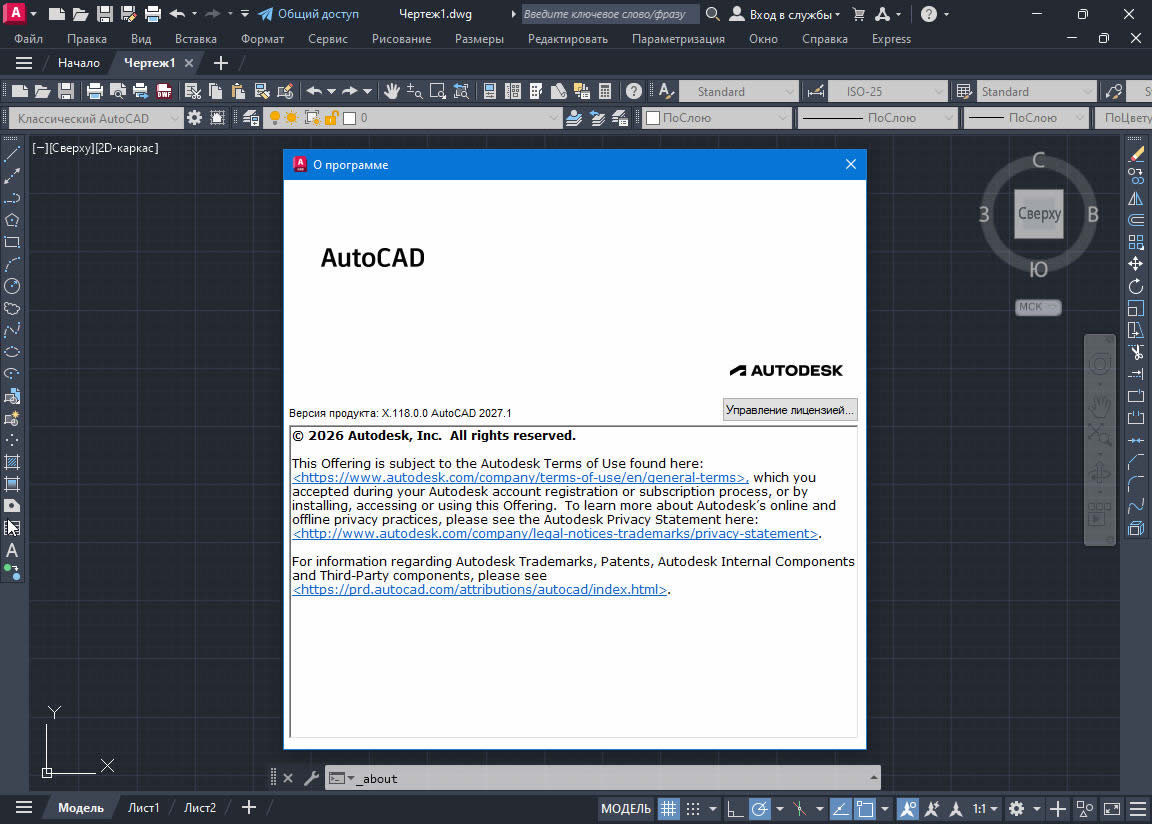Toggle 2D object snap in status bar

pyautogui.click(x=865, y=809)
